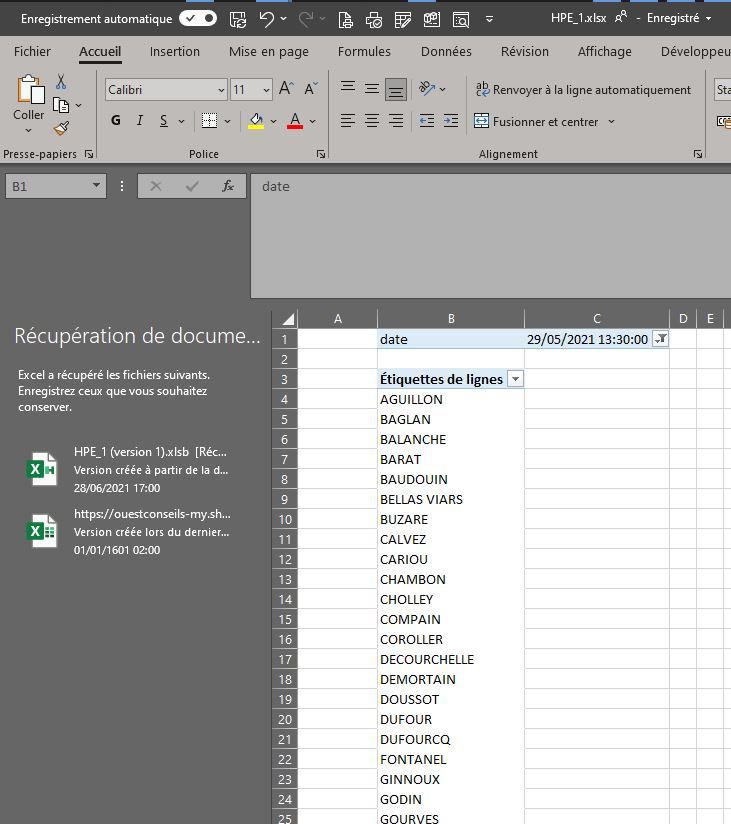The height and width of the screenshot is (824, 731).
Task: Align text to middle icon
Action: tap(372, 89)
